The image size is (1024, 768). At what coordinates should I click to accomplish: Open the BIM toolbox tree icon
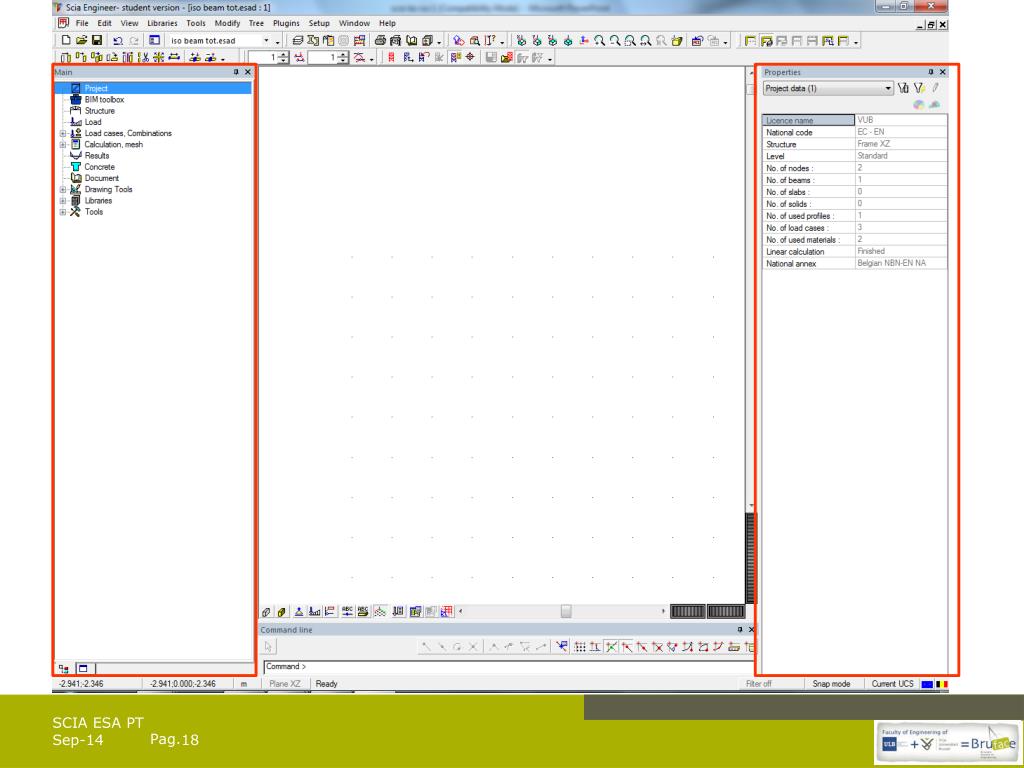[x=76, y=99]
